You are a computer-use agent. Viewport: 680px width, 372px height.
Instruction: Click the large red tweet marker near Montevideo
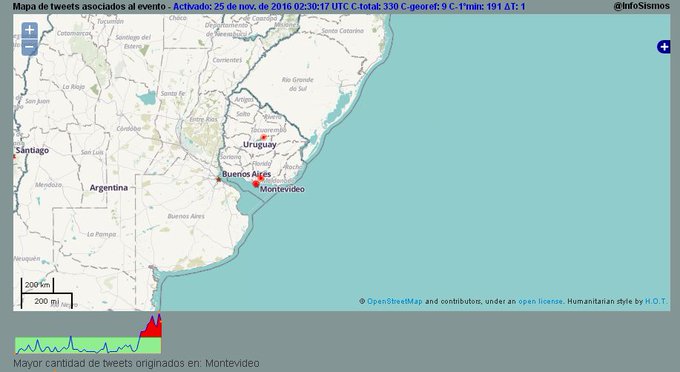pyautogui.click(x=256, y=184)
